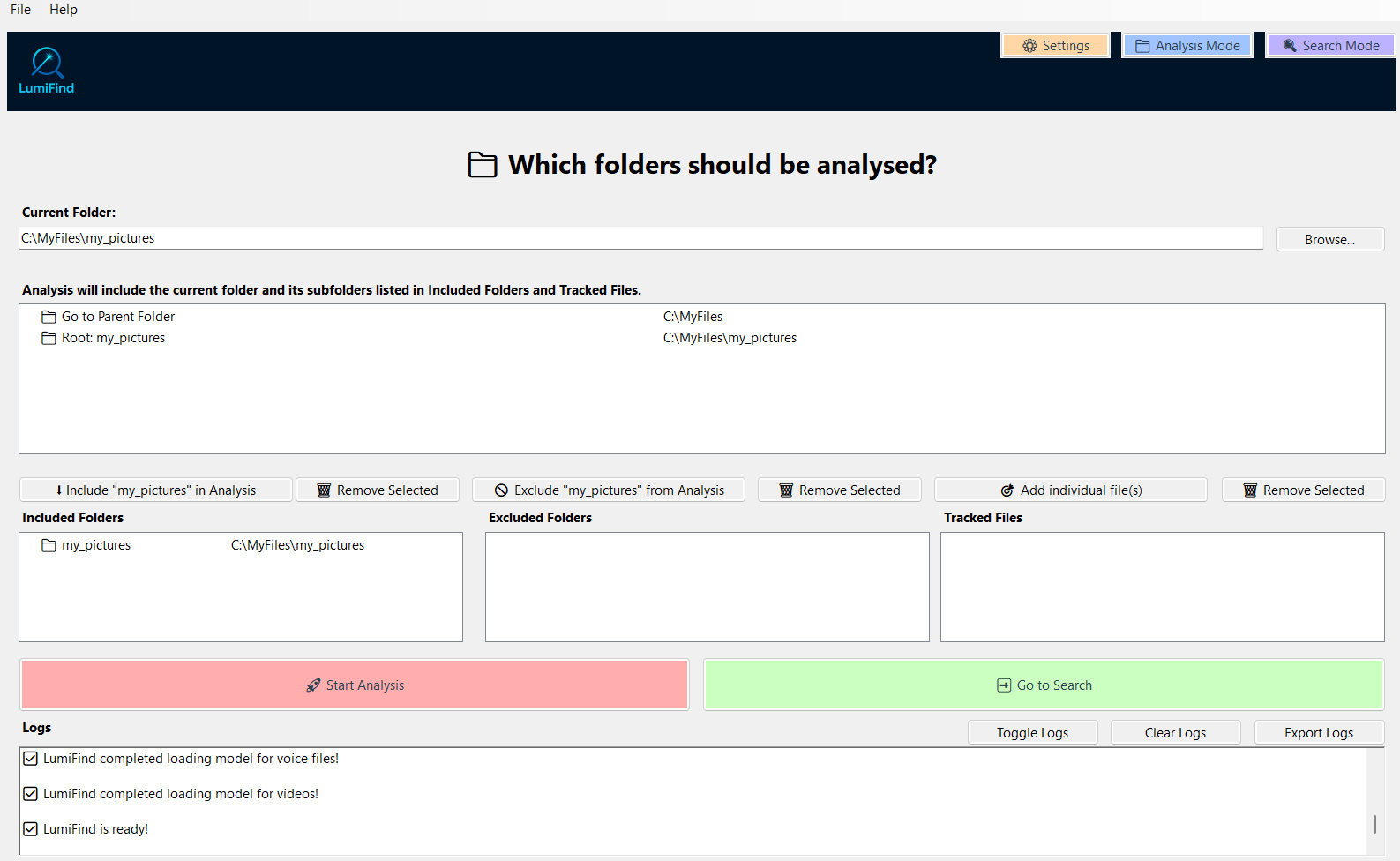Click the folder icon on Analysis Mode
This screenshot has width=1400, height=861.
click(1142, 46)
